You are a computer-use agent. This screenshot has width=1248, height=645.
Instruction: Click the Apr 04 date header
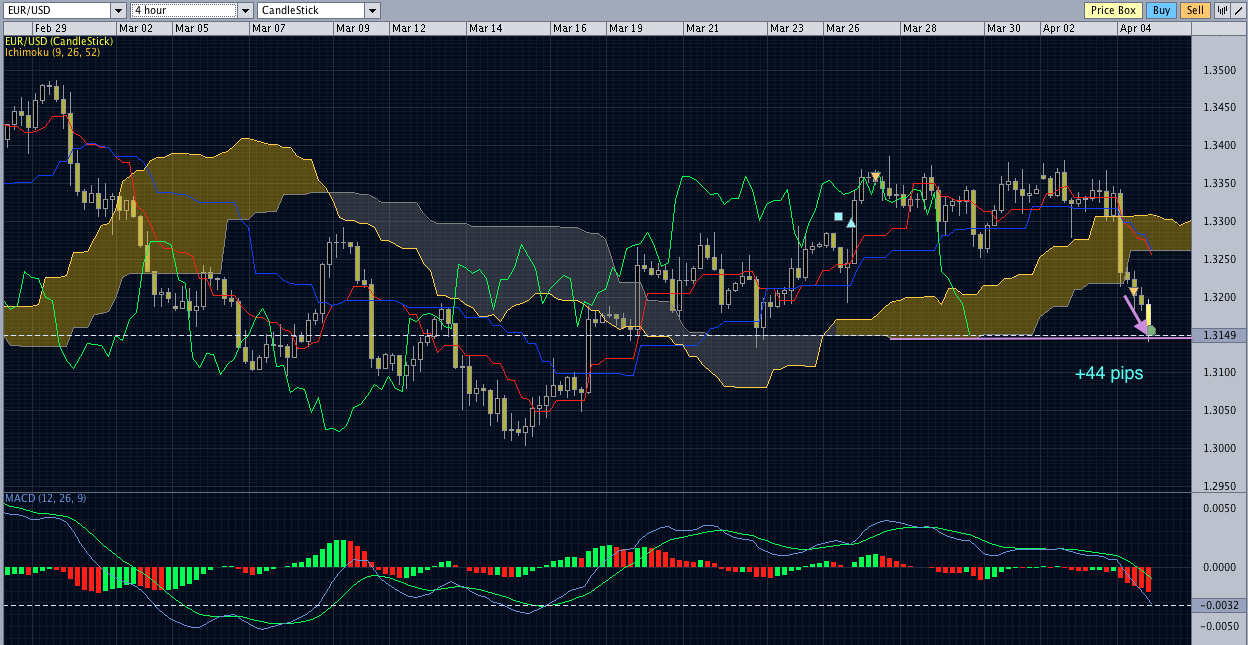(x=1135, y=28)
